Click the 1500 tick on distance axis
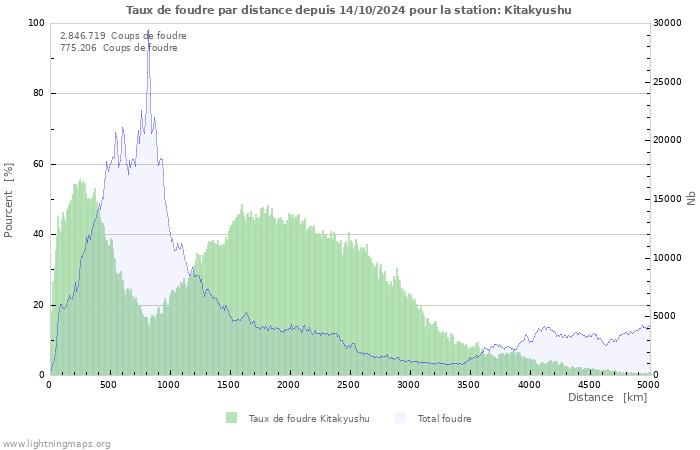700x450 pixels. pyautogui.click(x=229, y=384)
